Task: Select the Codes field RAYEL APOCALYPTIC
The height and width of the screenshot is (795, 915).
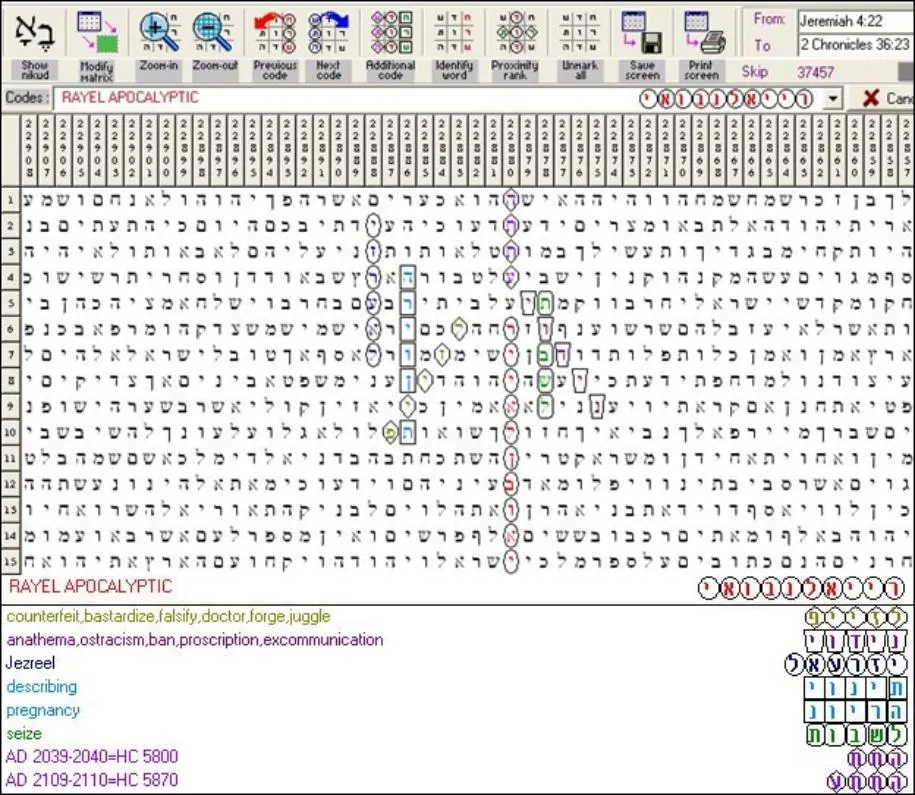Action: (x=439, y=98)
